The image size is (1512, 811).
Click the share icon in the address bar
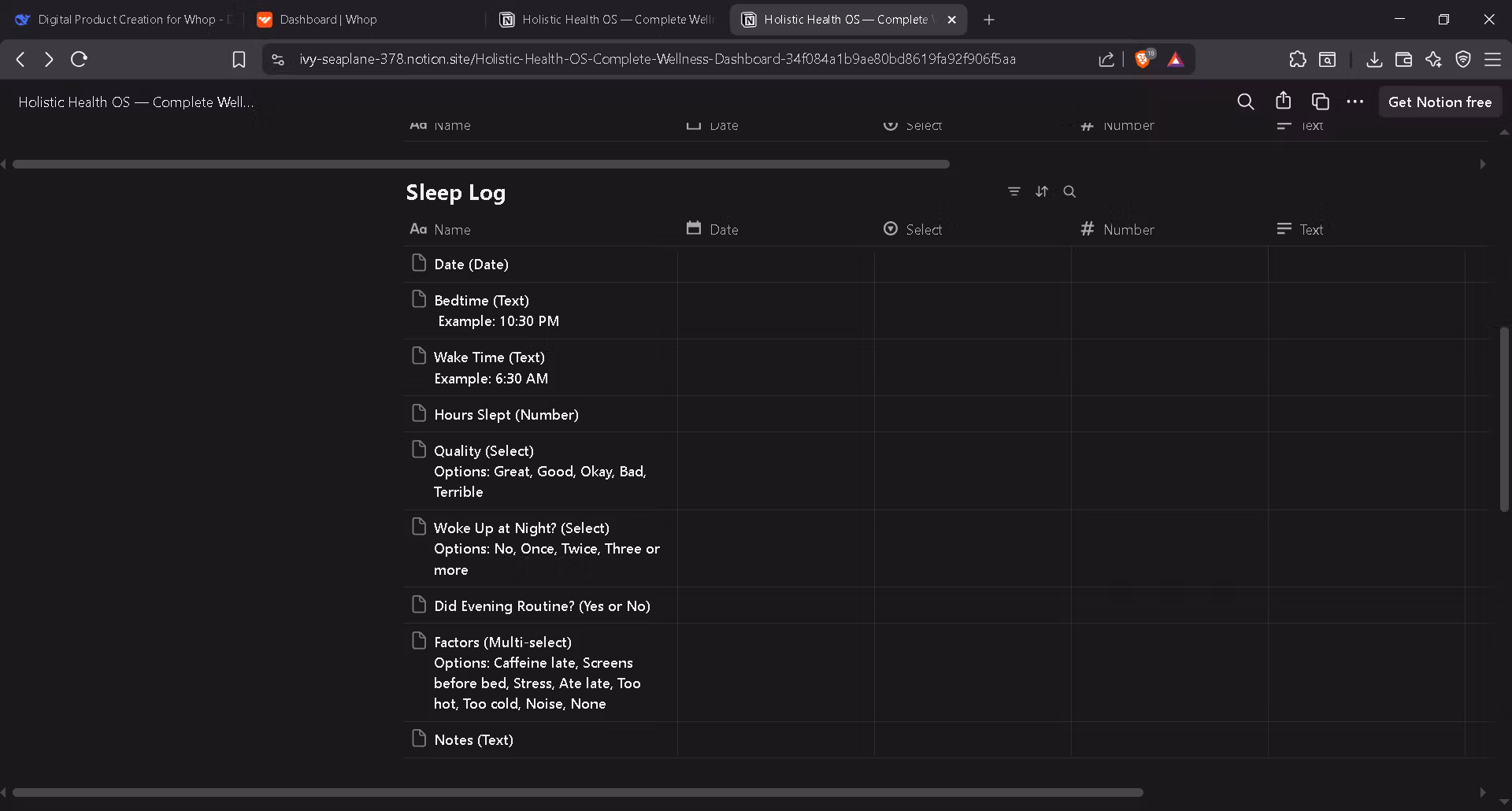pyautogui.click(x=1106, y=59)
